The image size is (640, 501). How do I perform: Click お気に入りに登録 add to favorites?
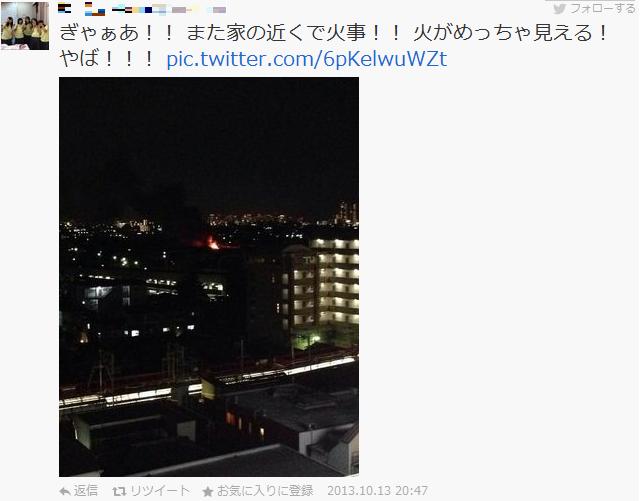point(265,491)
